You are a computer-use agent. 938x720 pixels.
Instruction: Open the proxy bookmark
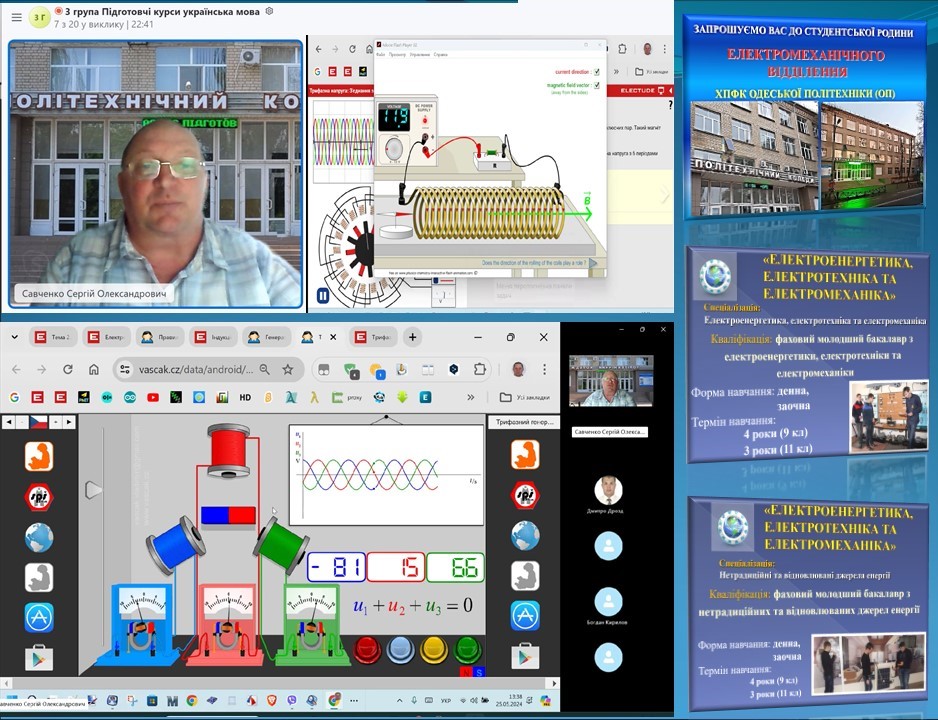pos(347,397)
